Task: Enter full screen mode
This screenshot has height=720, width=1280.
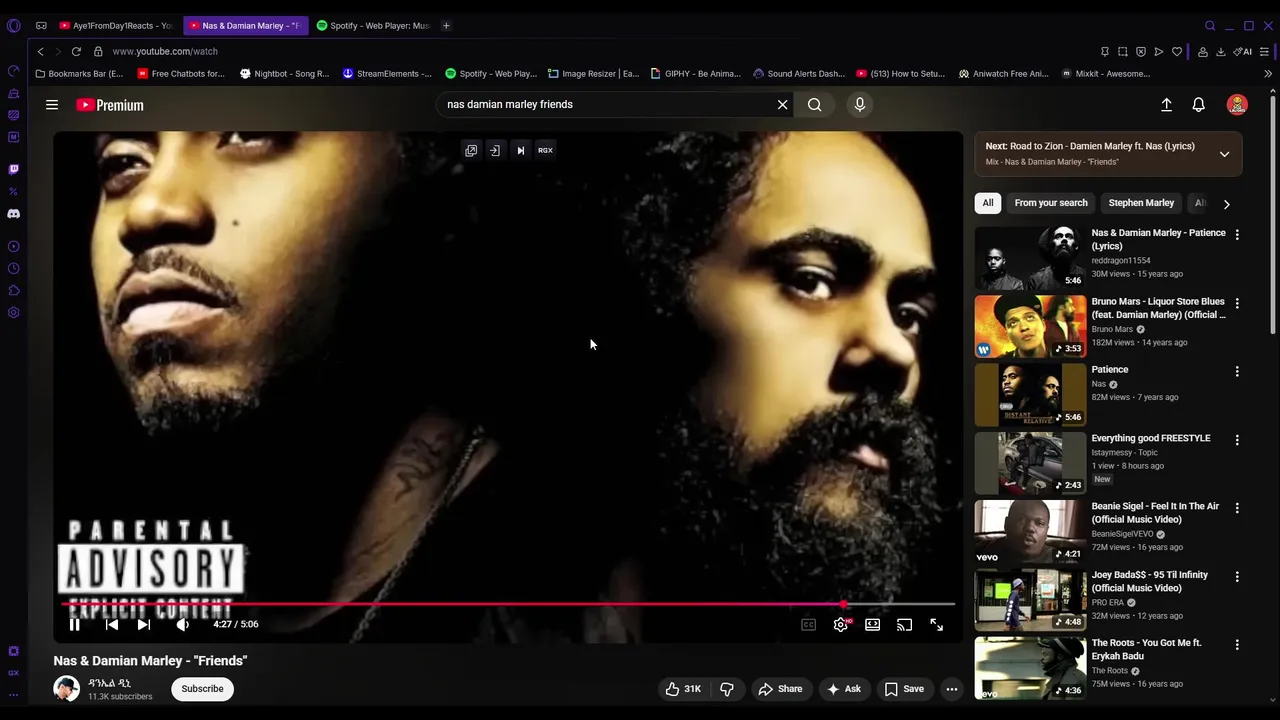Action: point(937,624)
